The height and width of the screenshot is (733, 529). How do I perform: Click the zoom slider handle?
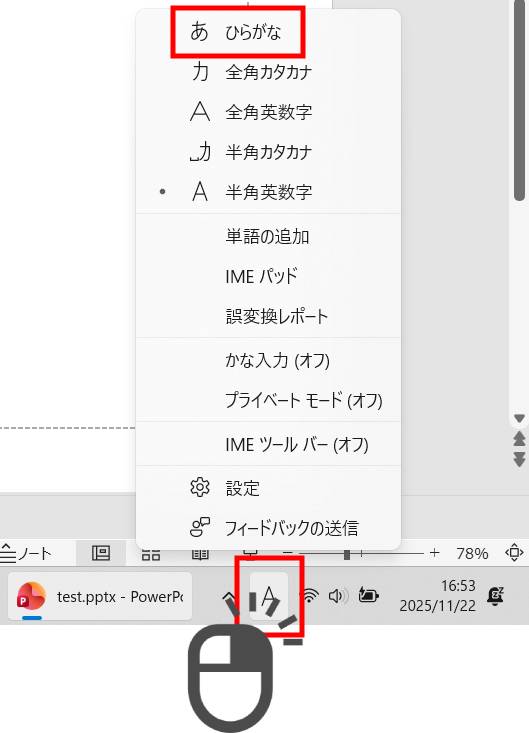(347, 554)
